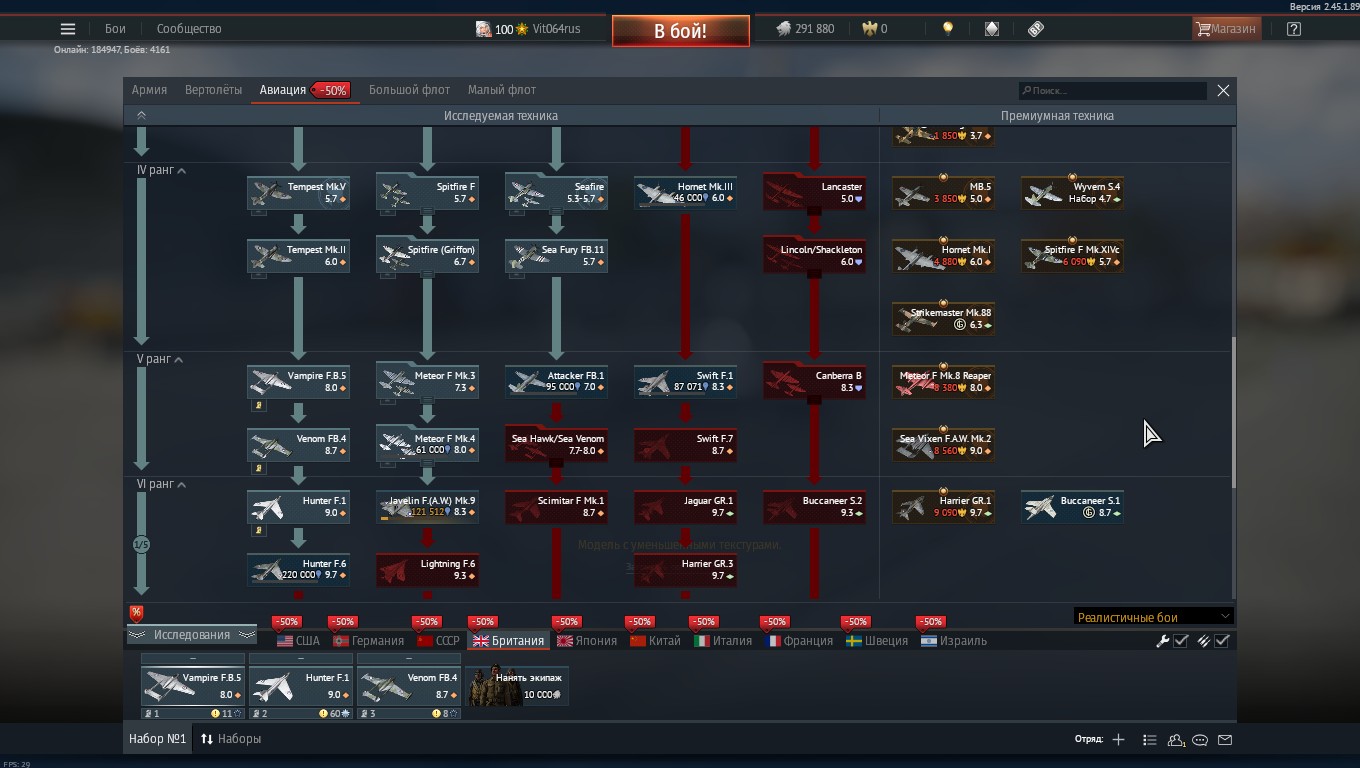Image resolution: width=1360 pixels, height=768 pixels.
Task: Click the player avatar icon
Action: point(483,29)
